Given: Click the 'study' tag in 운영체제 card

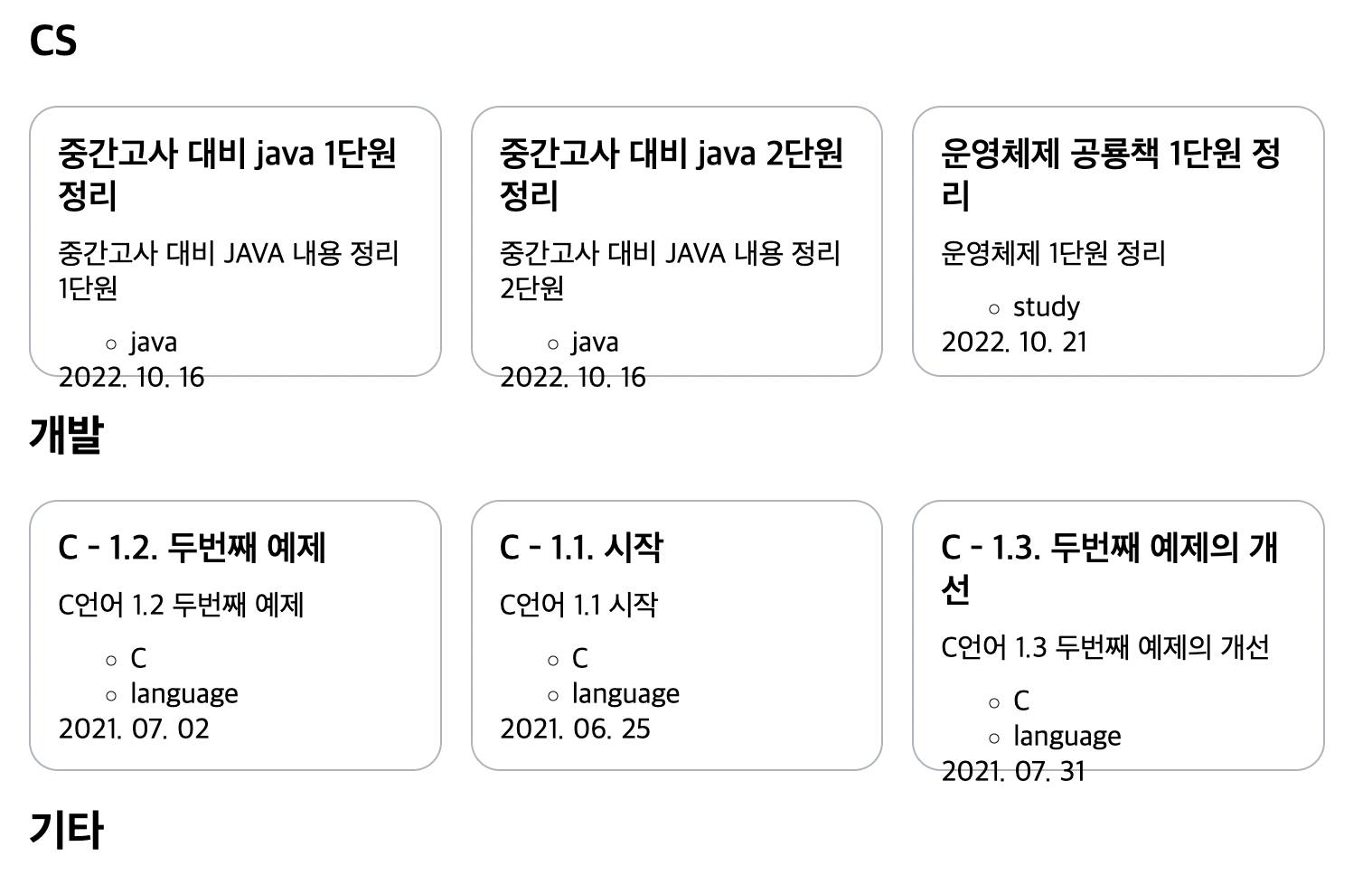Looking at the screenshot, I should [x=1046, y=307].
